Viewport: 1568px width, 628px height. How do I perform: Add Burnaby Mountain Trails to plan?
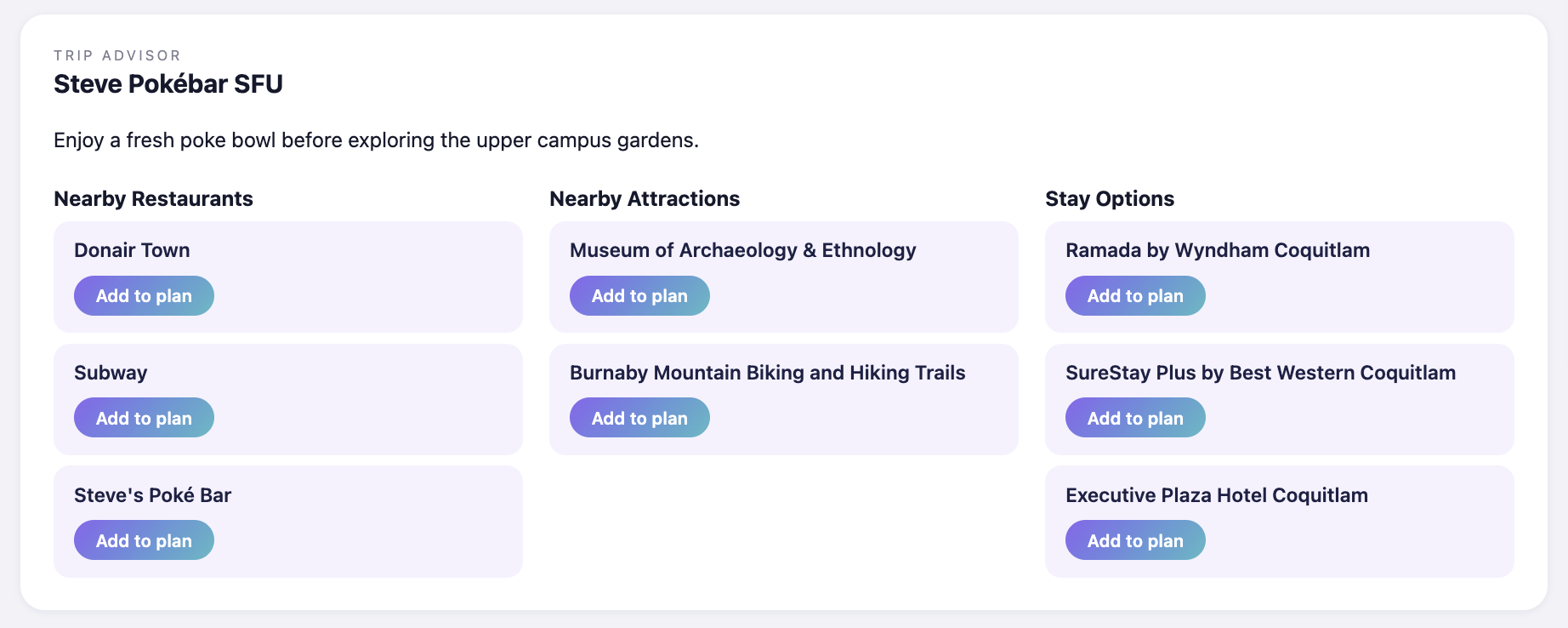[639, 418]
